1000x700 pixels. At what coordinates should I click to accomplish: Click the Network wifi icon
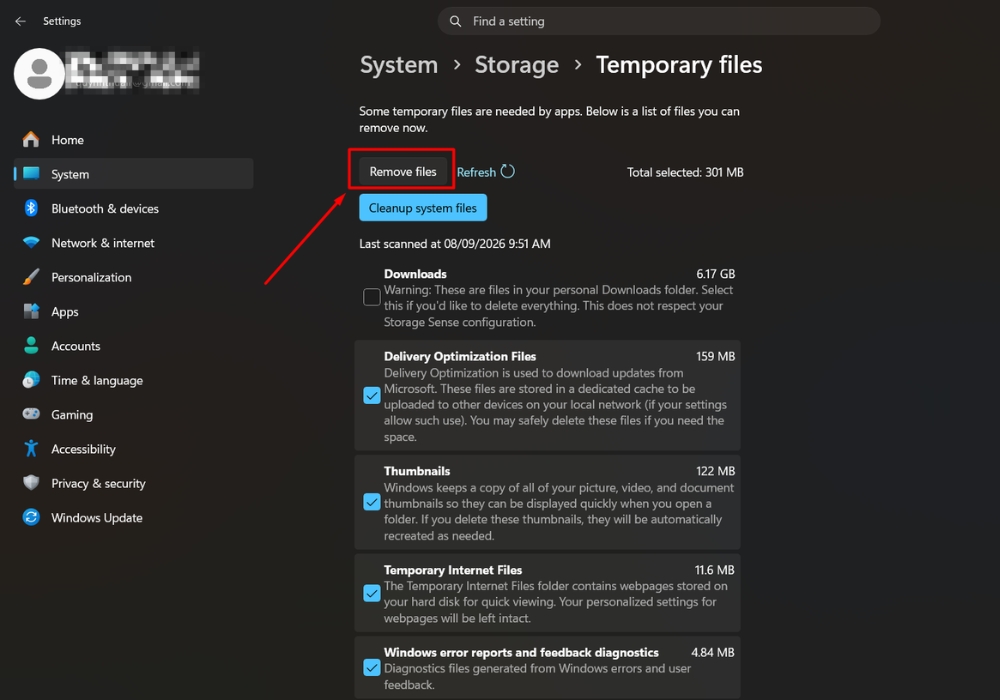31,242
